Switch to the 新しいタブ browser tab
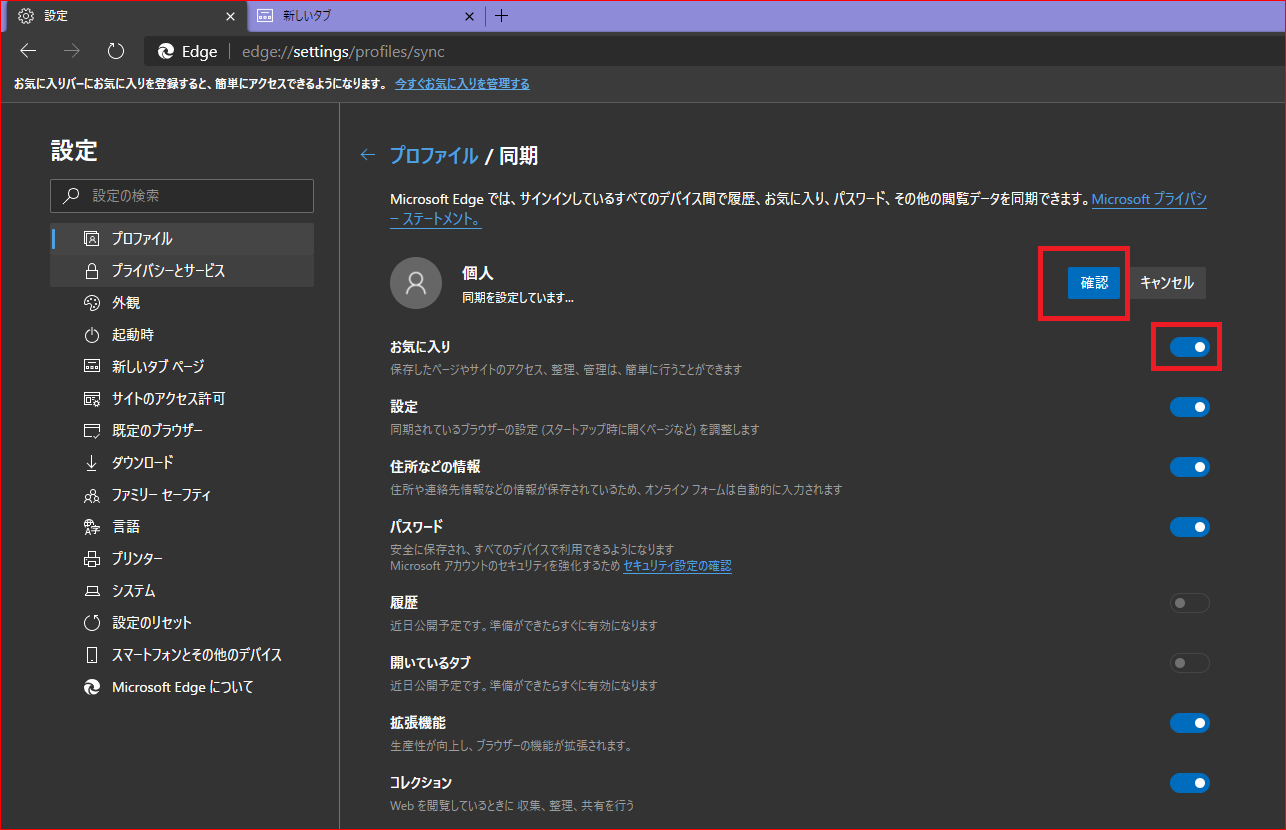 pos(366,16)
